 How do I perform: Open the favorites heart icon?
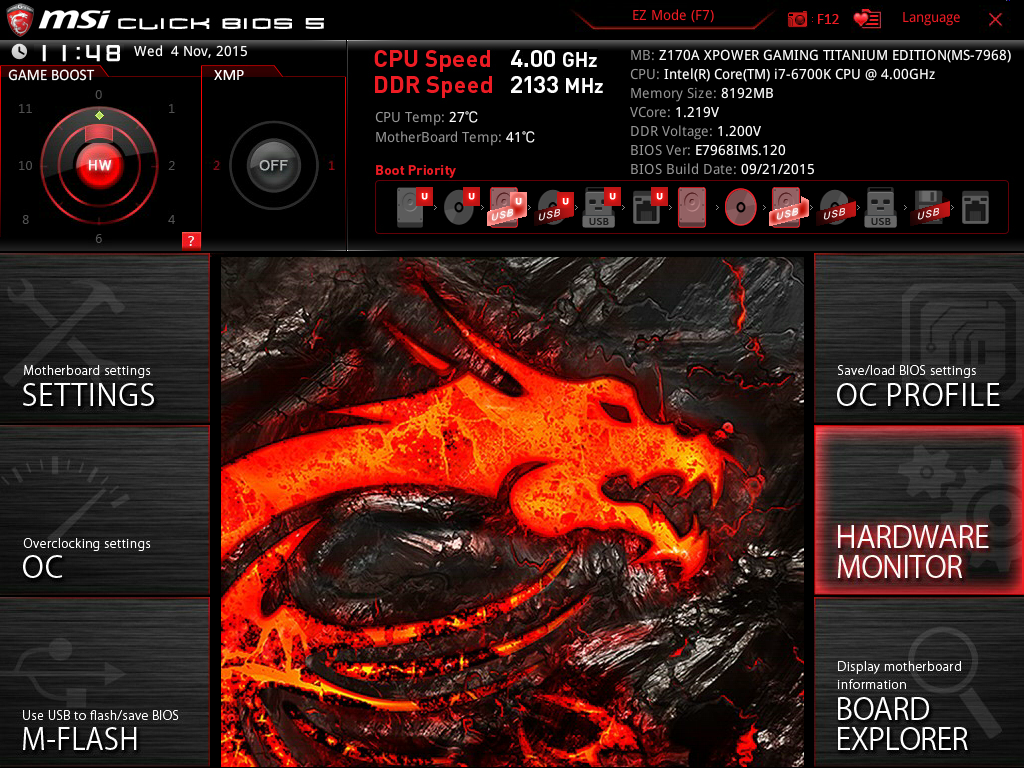pos(867,19)
